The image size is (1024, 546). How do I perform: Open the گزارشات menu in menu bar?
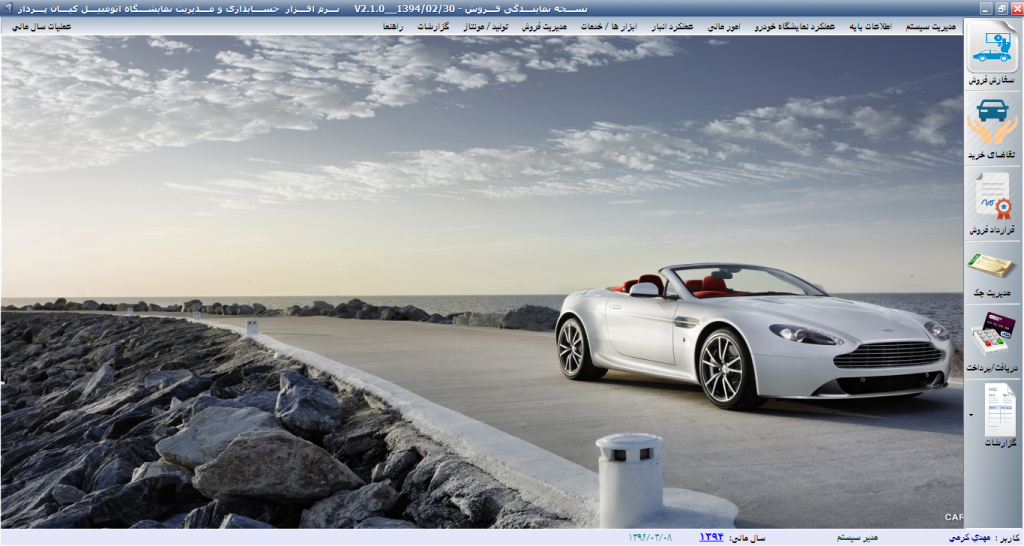click(430, 27)
